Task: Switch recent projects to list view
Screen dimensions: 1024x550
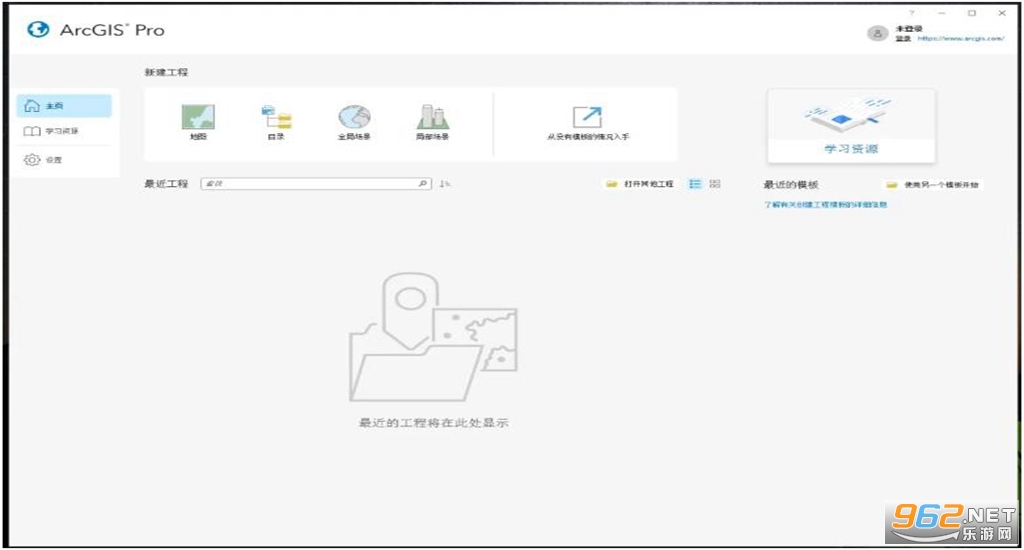Action: click(695, 184)
